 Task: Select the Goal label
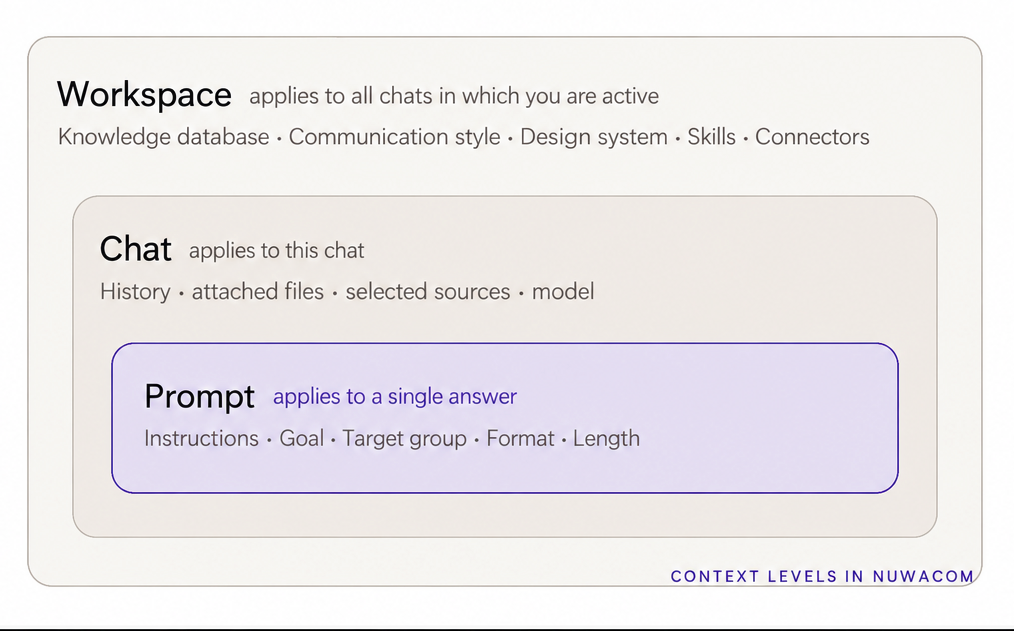point(301,438)
